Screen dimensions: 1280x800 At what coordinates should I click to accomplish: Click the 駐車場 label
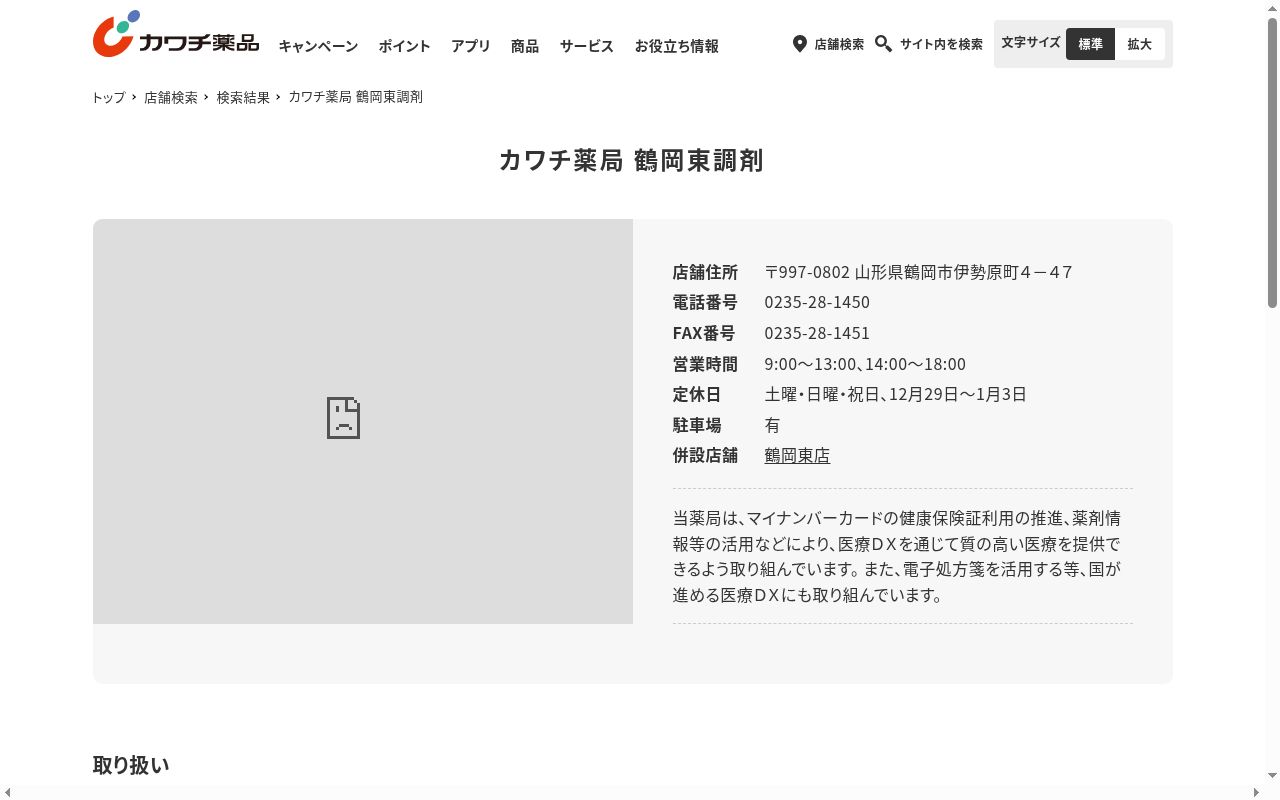697,425
